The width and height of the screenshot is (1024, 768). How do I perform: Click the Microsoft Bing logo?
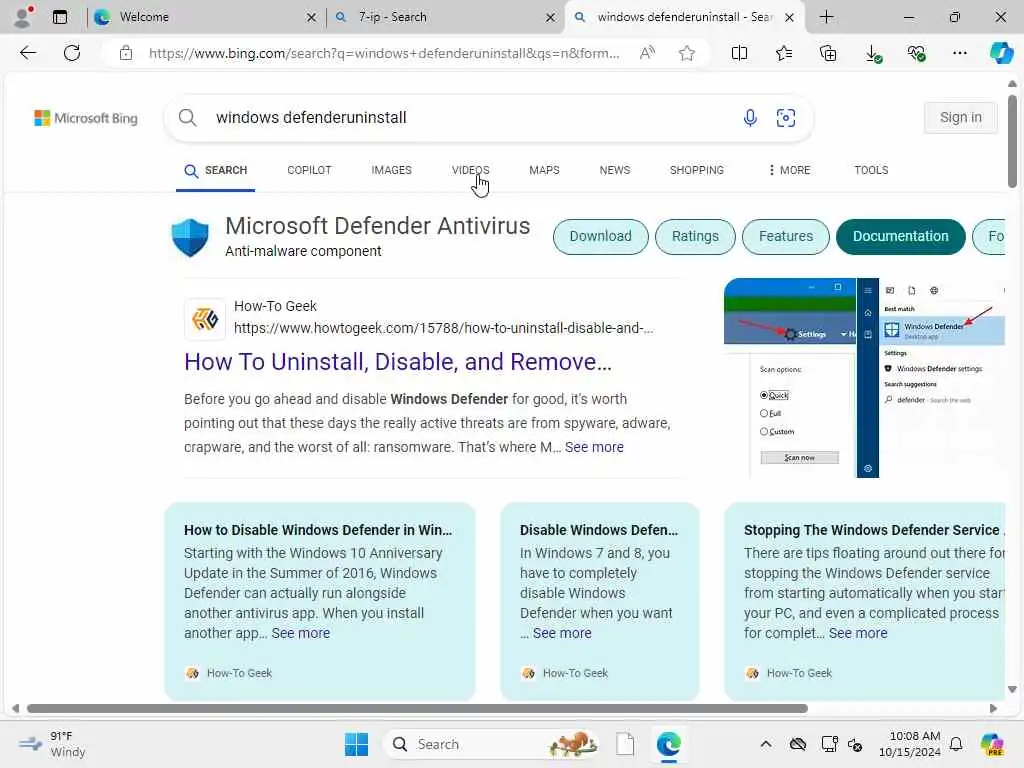(86, 118)
